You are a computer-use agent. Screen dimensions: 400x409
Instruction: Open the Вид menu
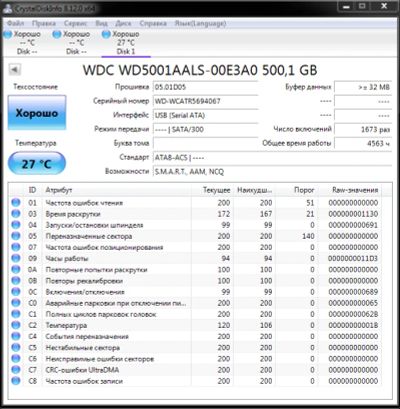[x=101, y=23]
